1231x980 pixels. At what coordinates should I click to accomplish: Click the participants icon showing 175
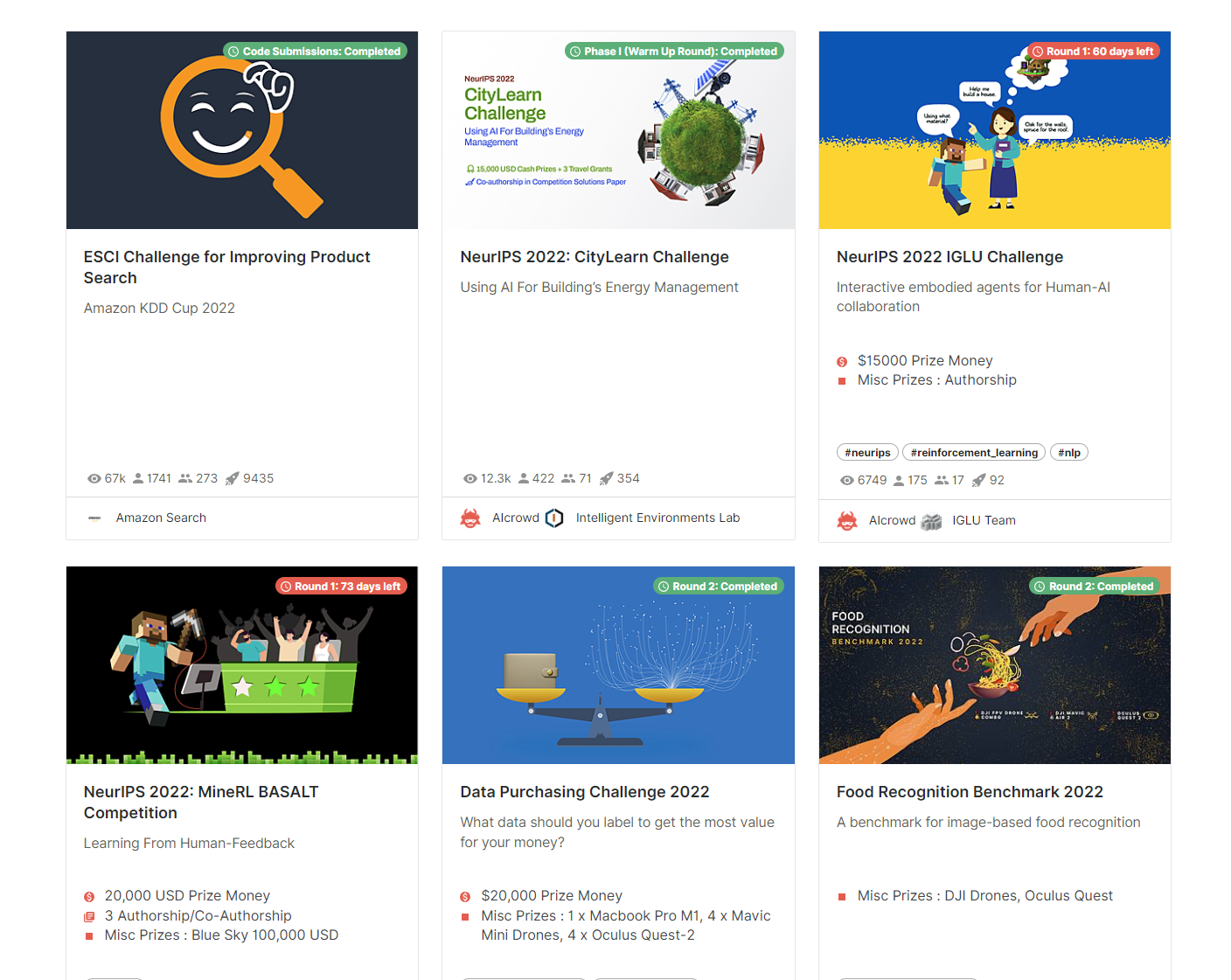(x=898, y=481)
